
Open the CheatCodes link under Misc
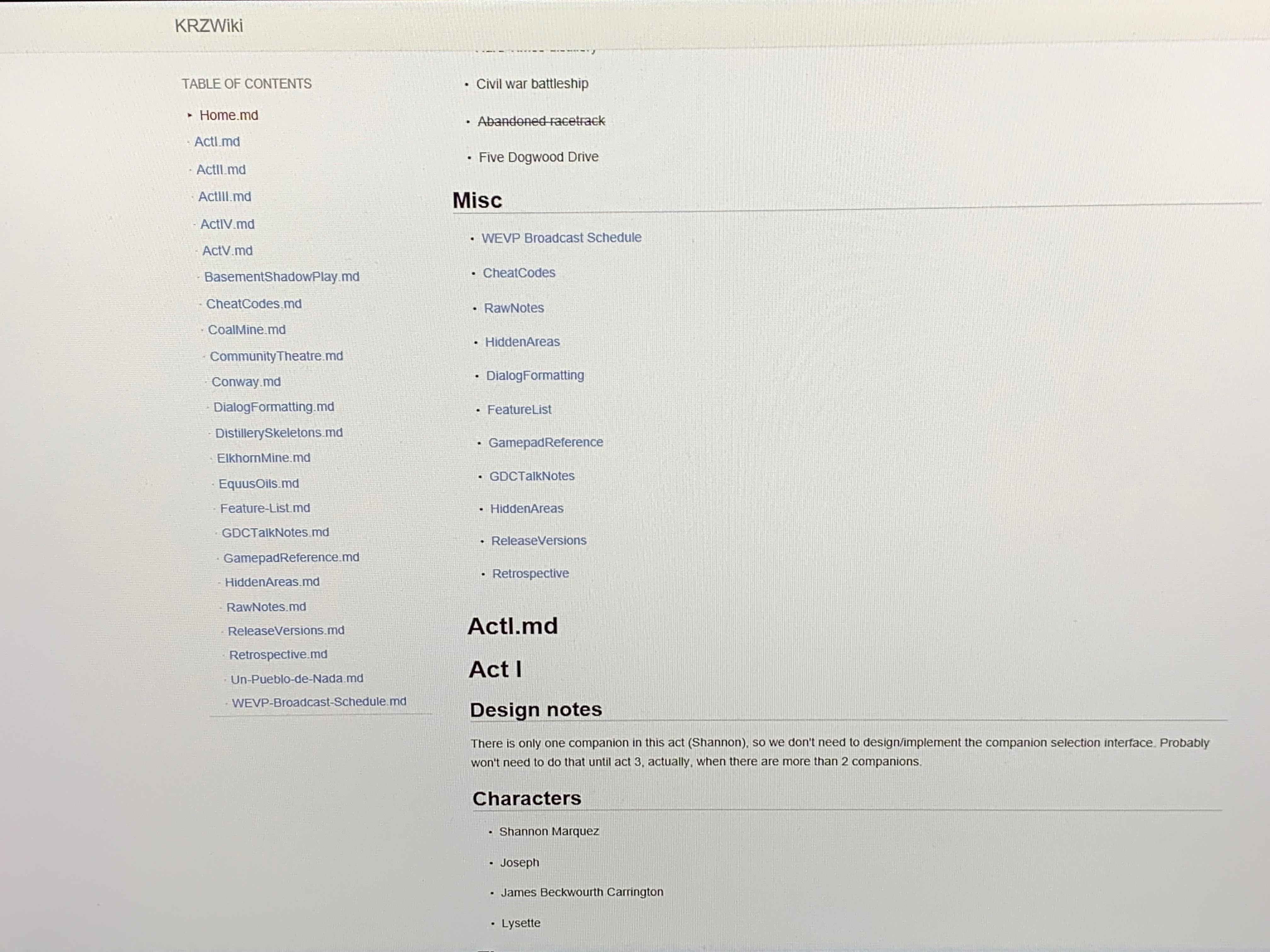[x=518, y=273]
